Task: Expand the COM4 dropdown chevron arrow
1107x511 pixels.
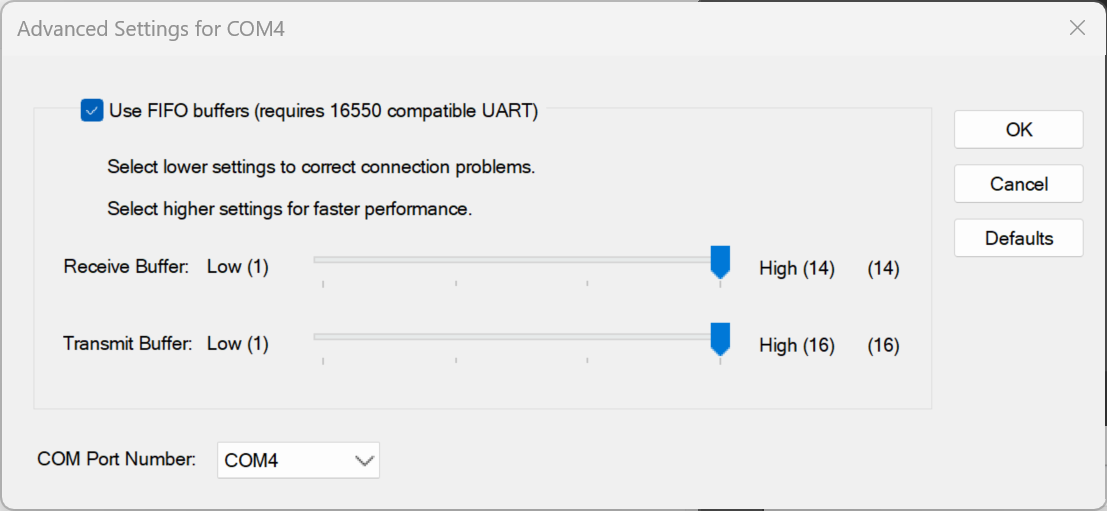Action: click(x=364, y=461)
